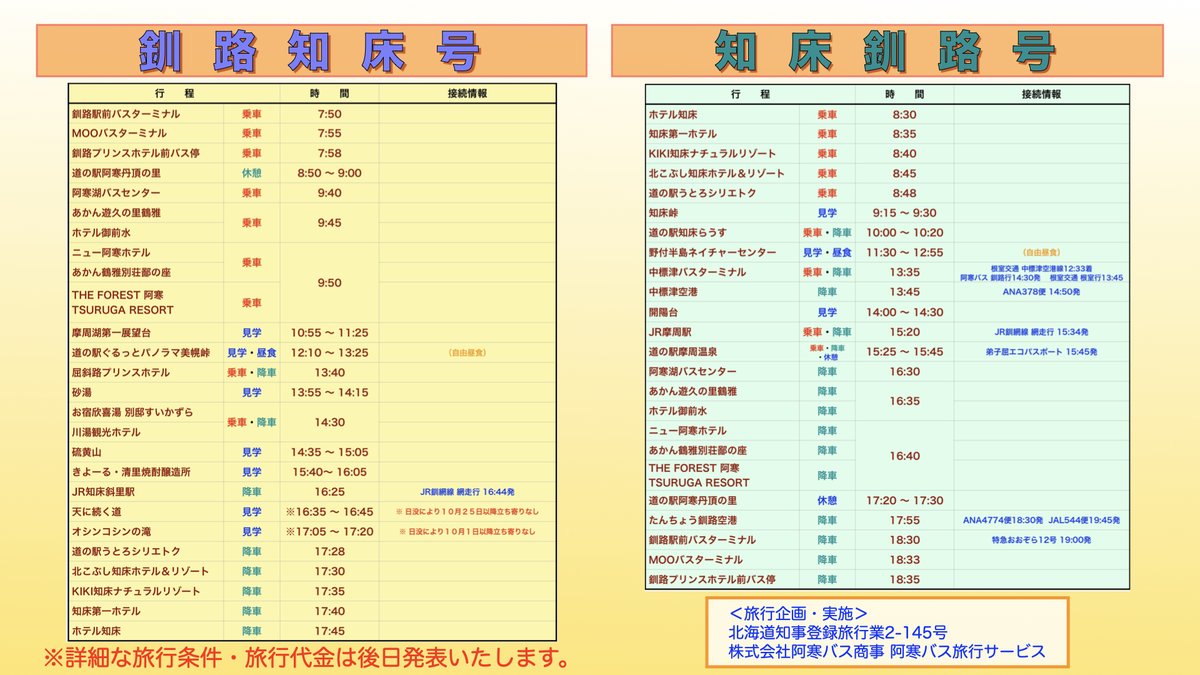Click the 12:10 ～ 13:25 time range
1200x675 pixels.
pyautogui.click(x=329, y=352)
